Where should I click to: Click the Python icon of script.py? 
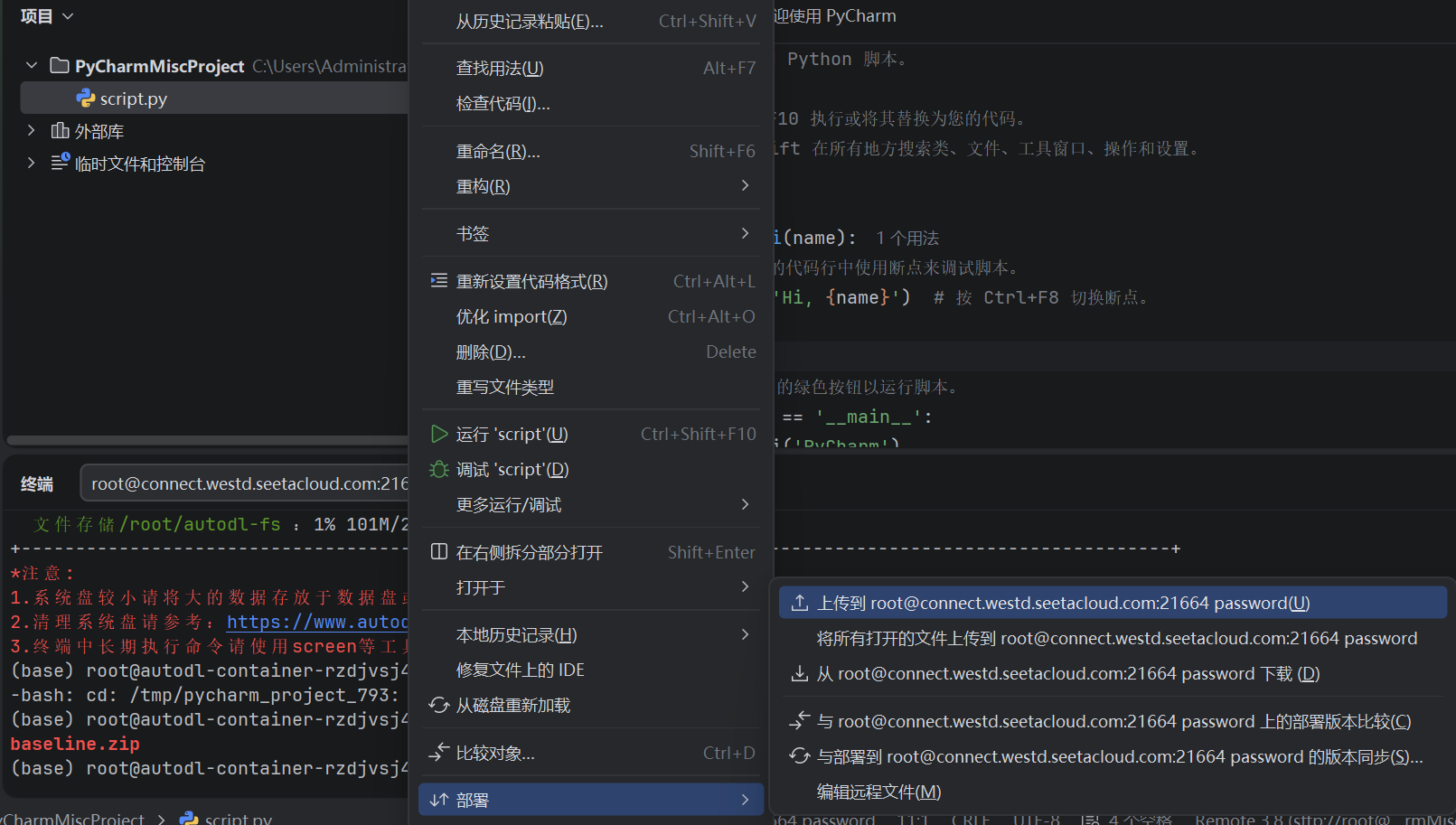[86, 98]
